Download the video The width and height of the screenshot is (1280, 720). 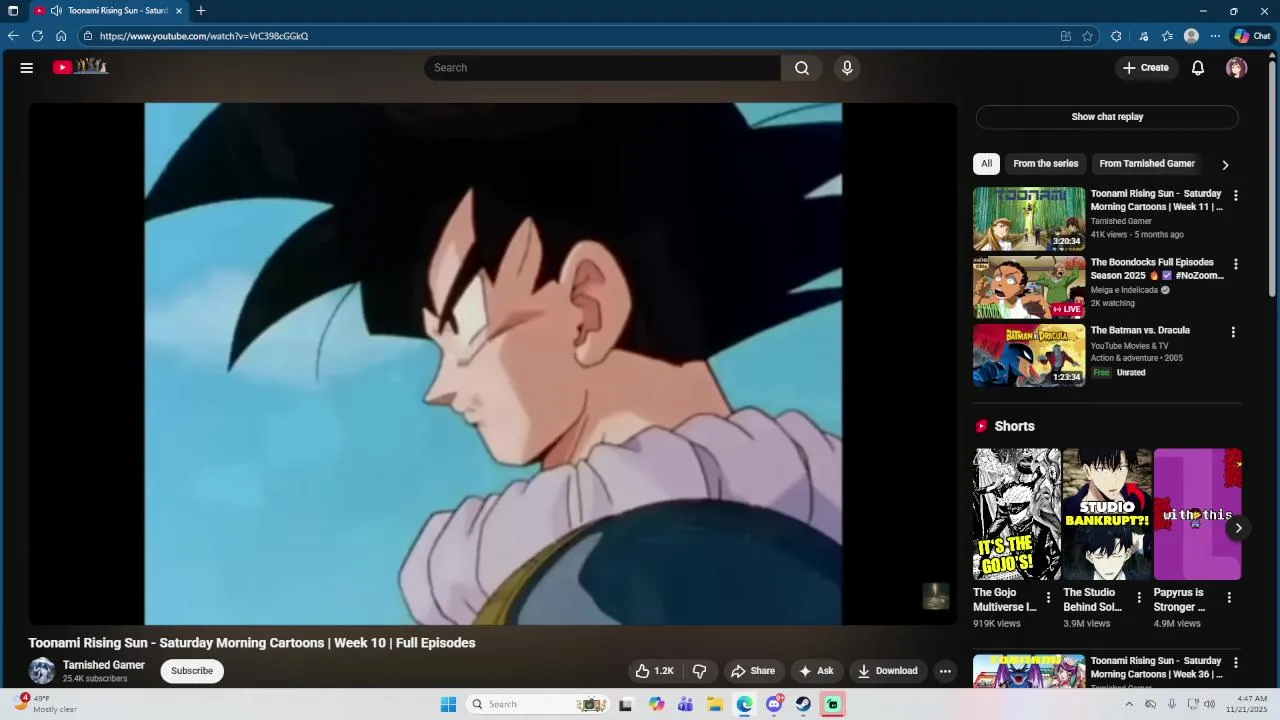click(887, 671)
